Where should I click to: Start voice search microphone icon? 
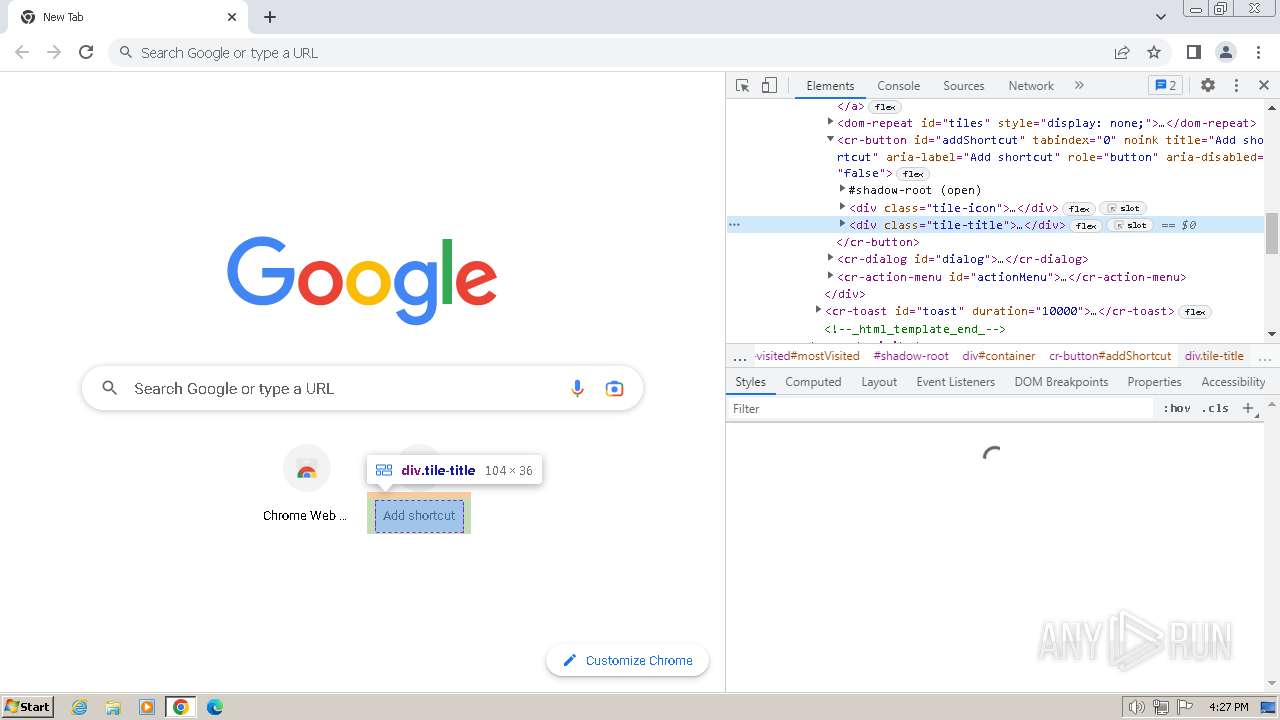577,388
